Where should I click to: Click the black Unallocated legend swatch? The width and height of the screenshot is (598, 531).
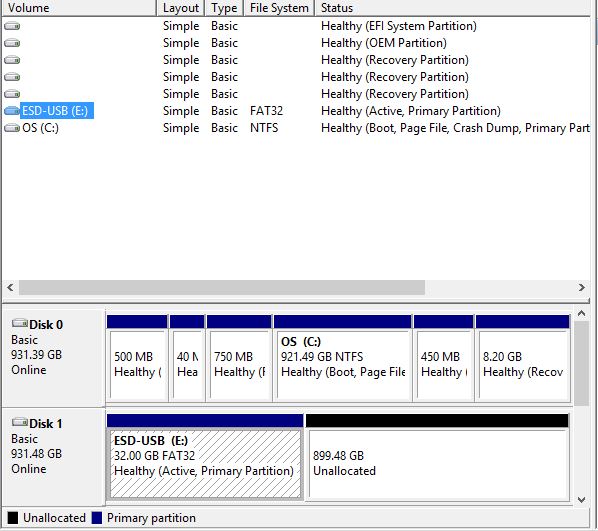[x=13, y=518]
